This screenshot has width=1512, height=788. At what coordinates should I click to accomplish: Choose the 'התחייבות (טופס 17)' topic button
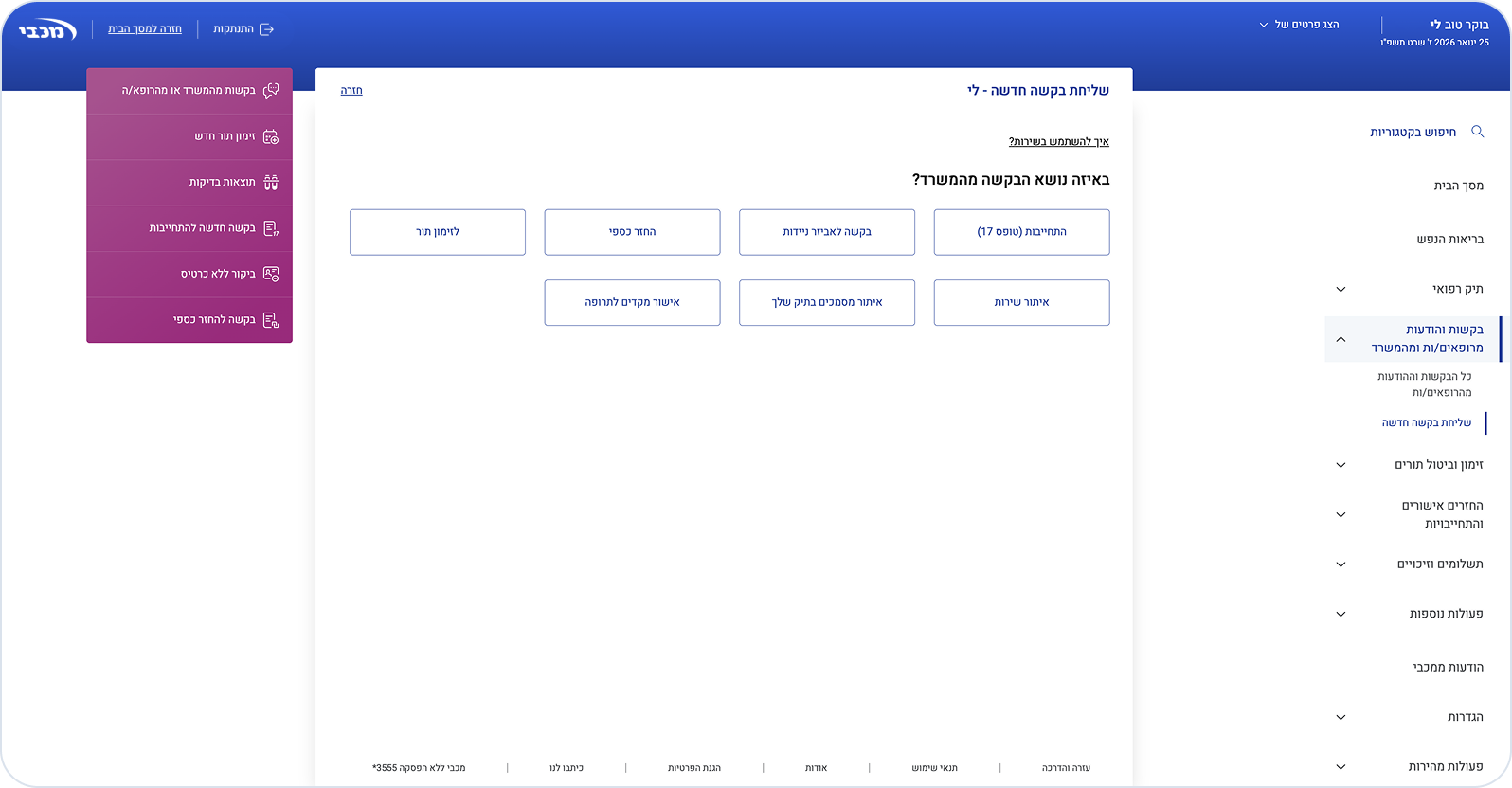pyautogui.click(x=1021, y=232)
